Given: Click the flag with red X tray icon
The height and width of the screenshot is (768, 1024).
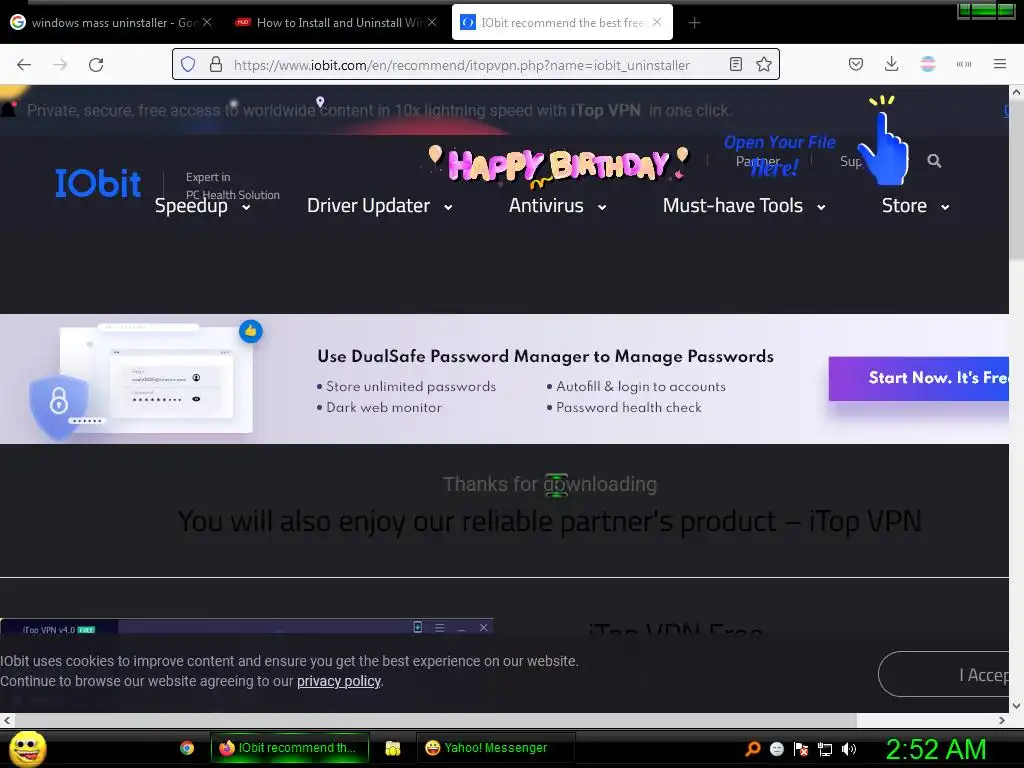Looking at the screenshot, I should coord(801,749).
